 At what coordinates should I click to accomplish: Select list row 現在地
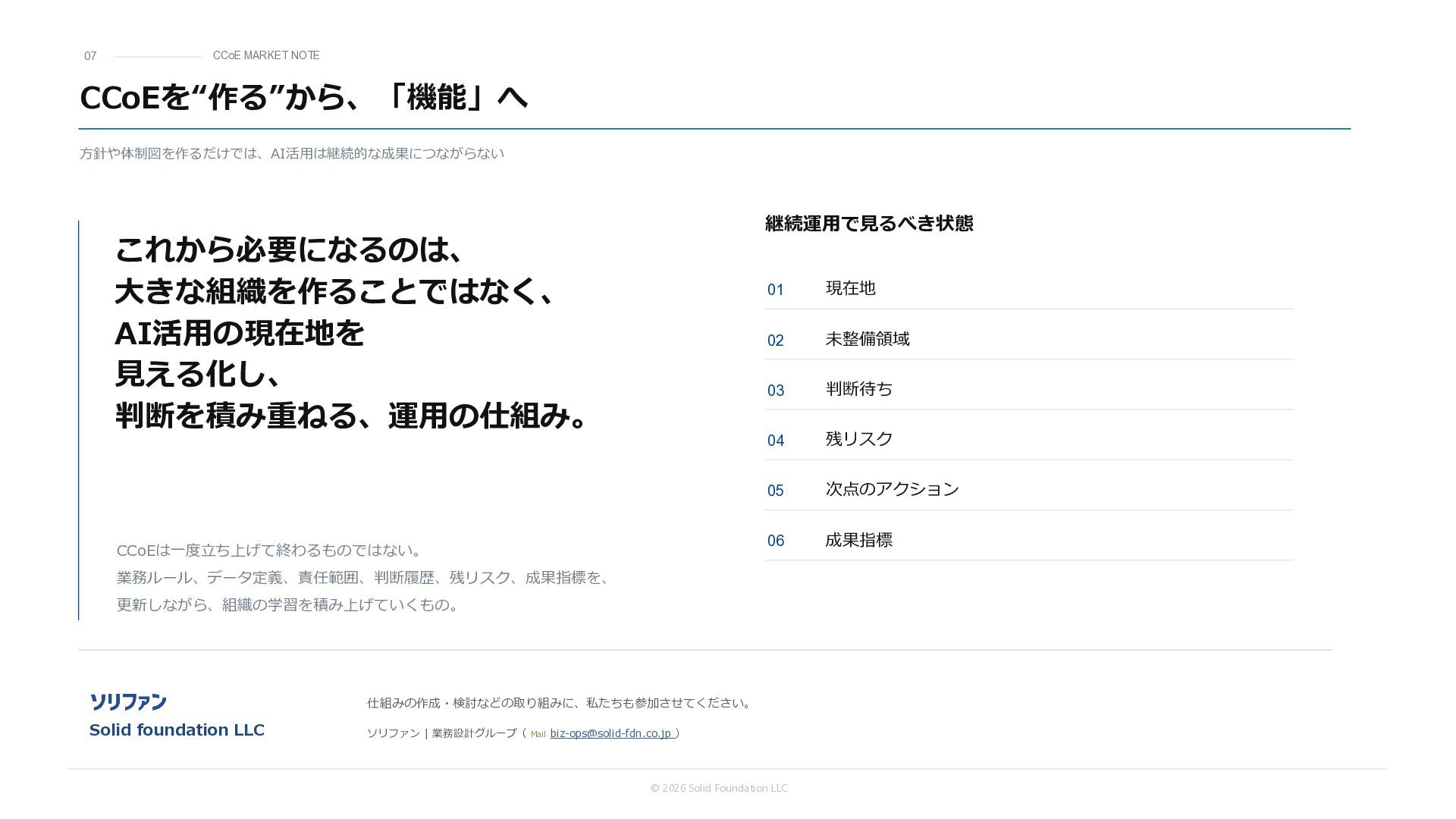[x=1029, y=289]
